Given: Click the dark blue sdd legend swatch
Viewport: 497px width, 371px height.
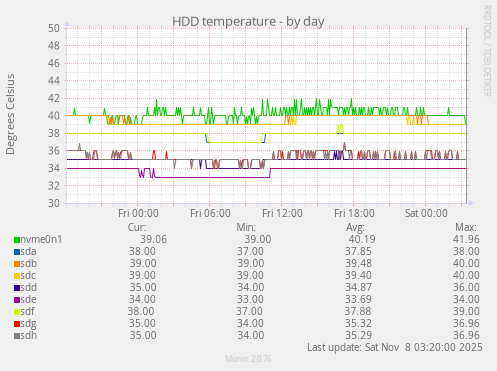Looking at the screenshot, I should [17, 288].
